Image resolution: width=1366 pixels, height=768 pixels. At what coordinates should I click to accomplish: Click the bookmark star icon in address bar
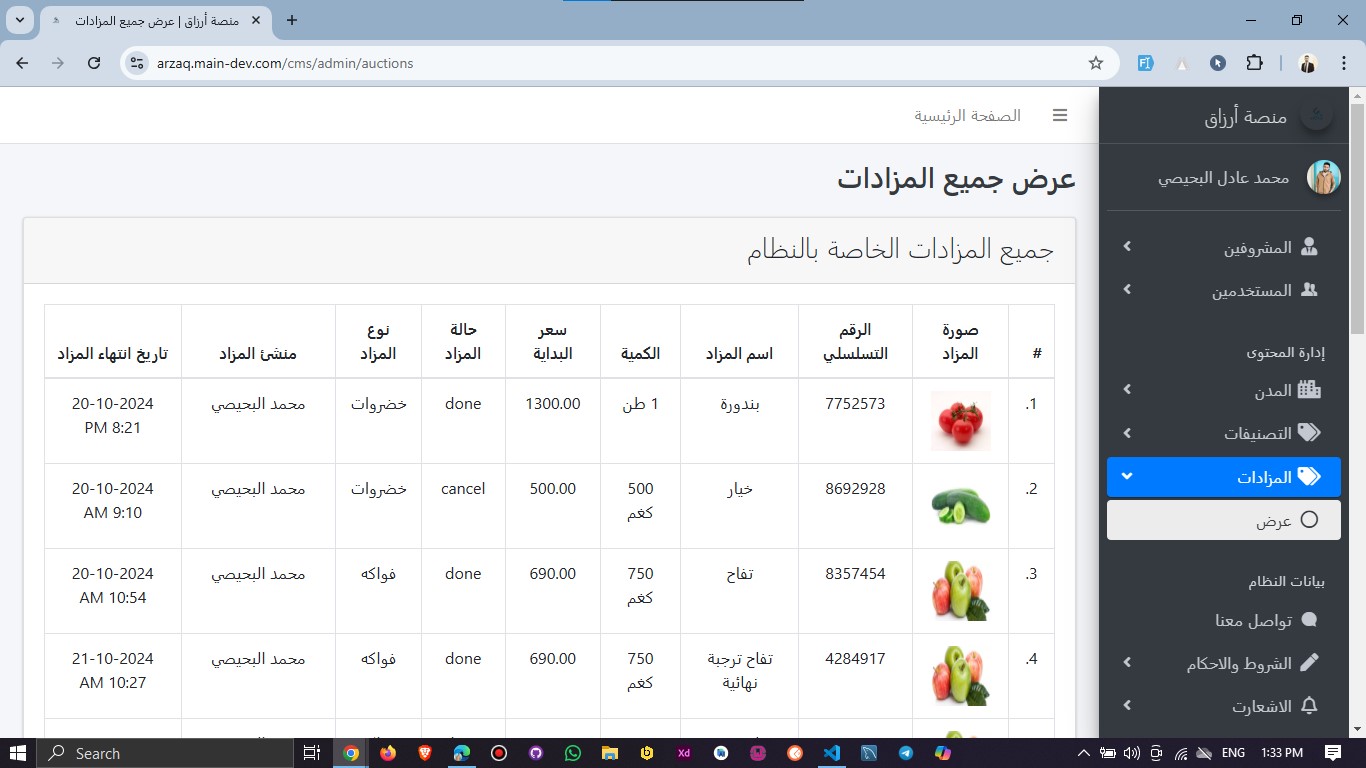(1096, 63)
